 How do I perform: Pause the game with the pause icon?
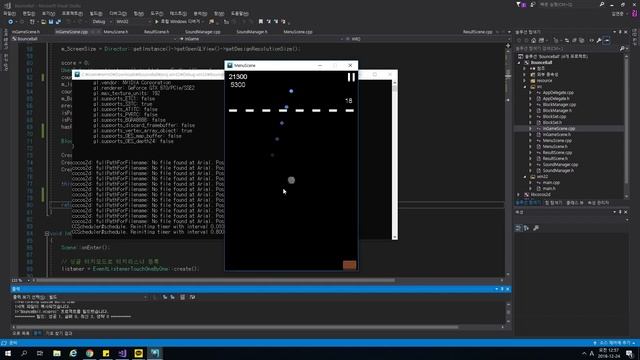(x=351, y=77)
